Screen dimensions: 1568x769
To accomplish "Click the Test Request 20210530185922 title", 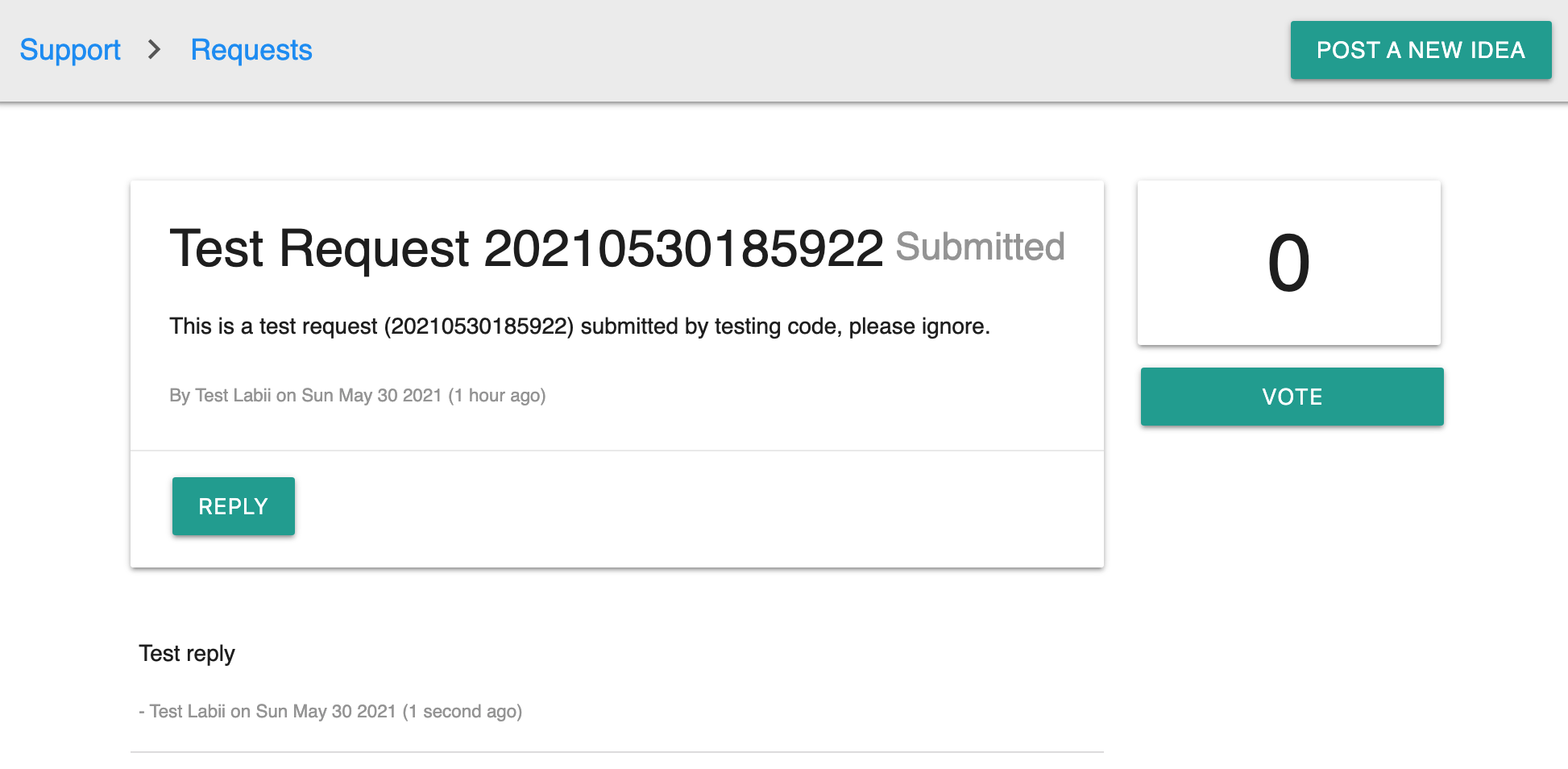I will point(526,247).
